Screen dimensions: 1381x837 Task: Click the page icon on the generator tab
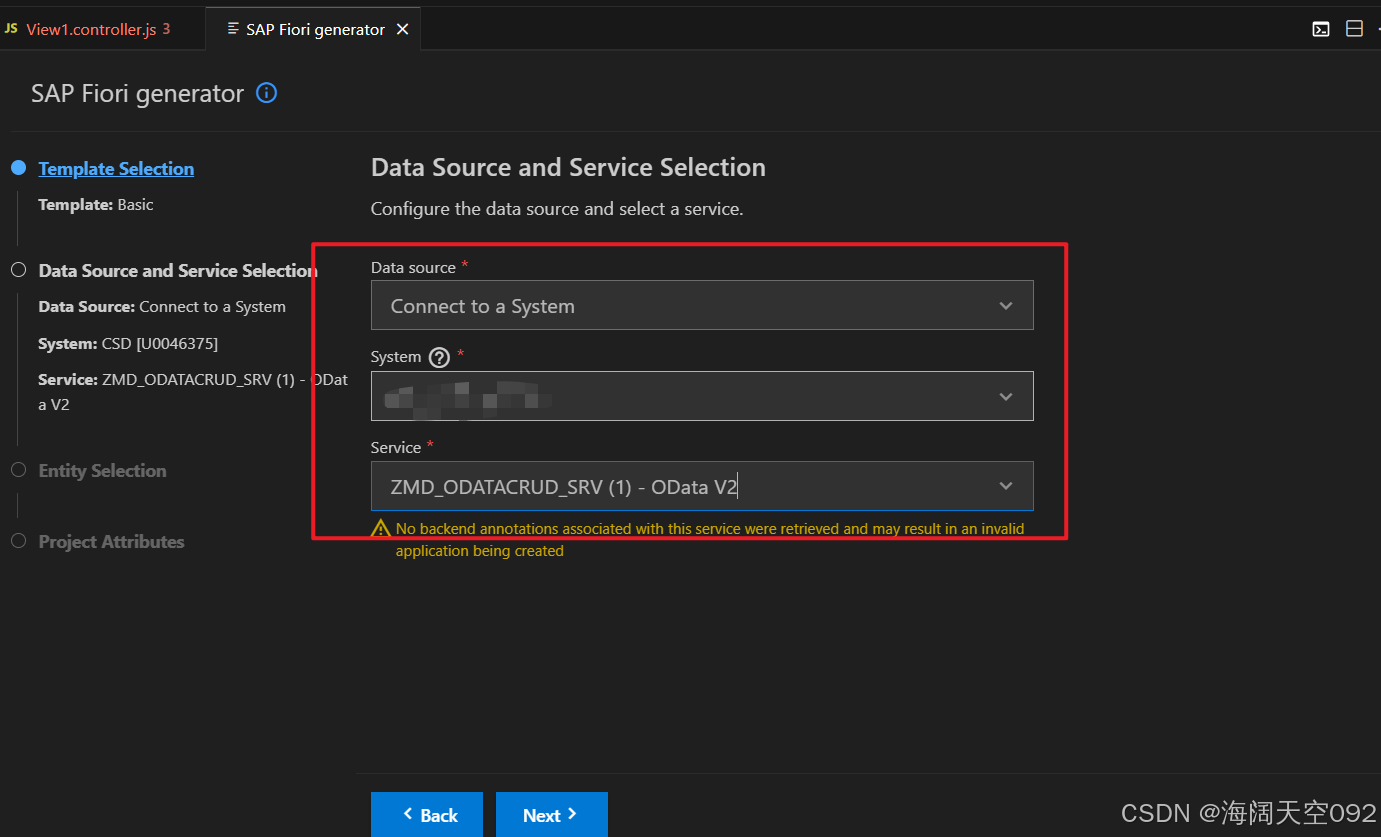pyautogui.click(x=233, y=29)
